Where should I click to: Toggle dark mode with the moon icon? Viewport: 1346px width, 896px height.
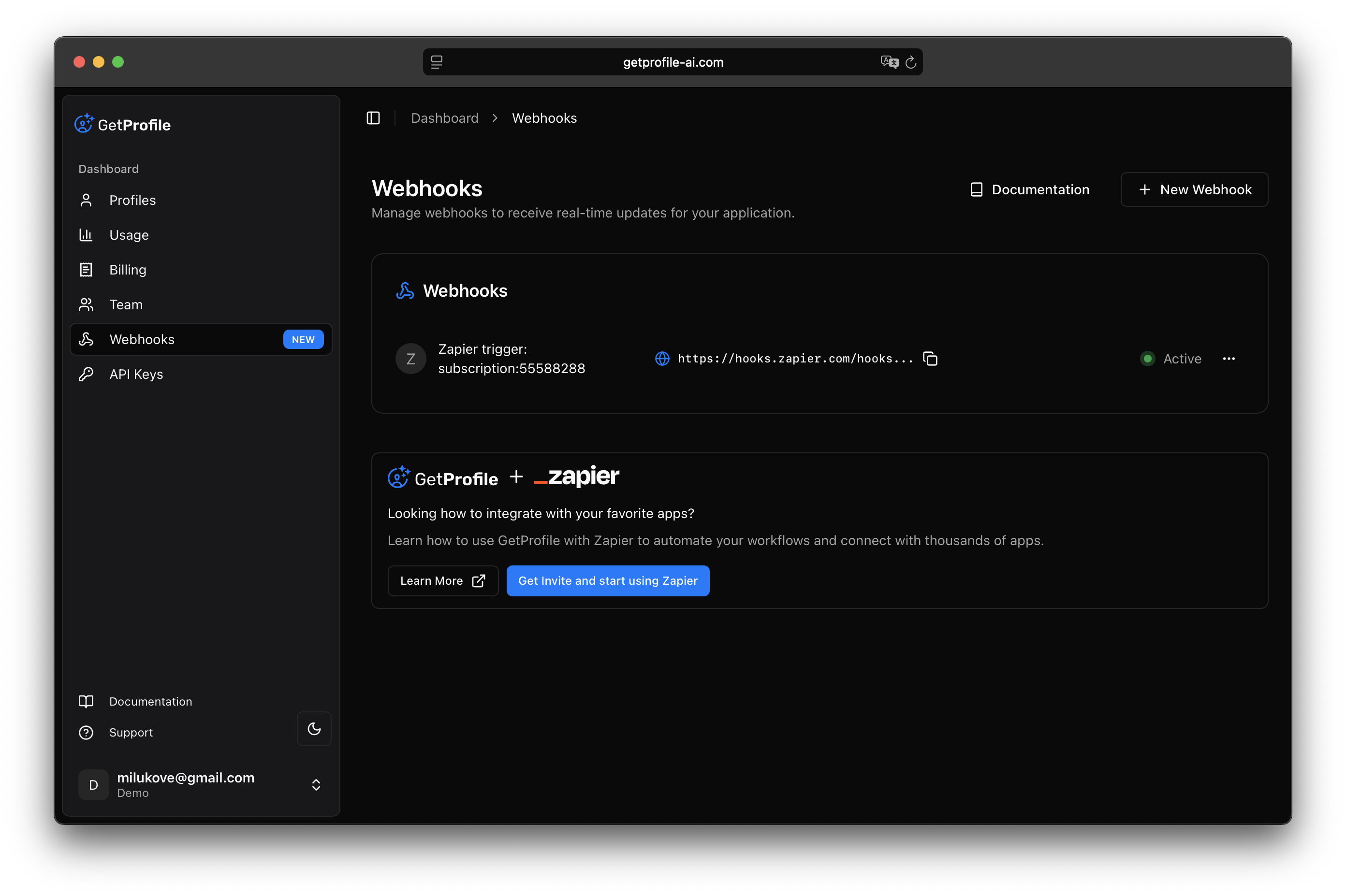(314, 729)
